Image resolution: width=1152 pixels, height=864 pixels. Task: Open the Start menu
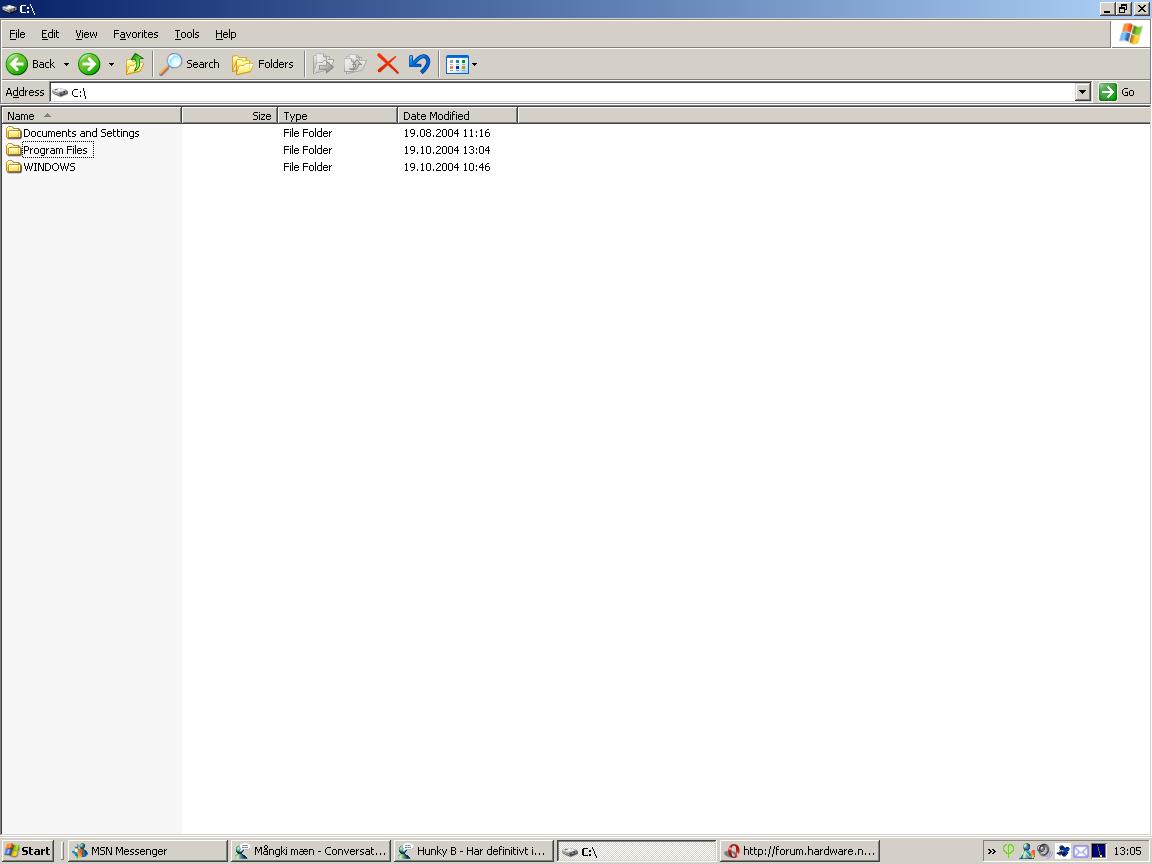tap(27, 851)
